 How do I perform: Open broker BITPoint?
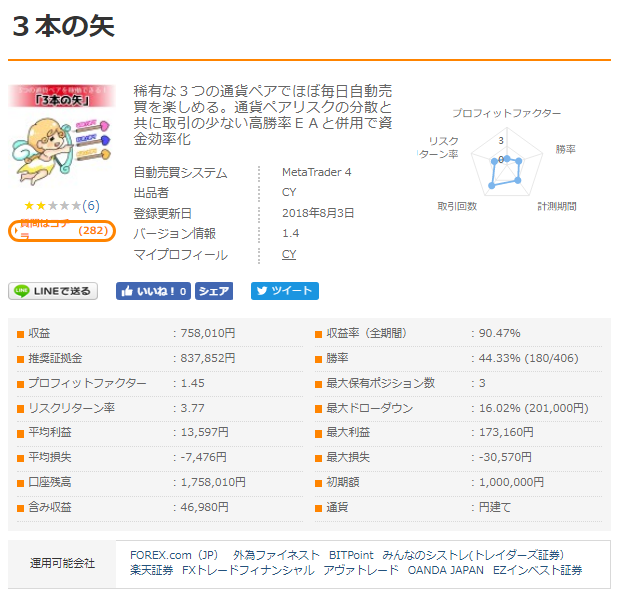click(351, 555)
